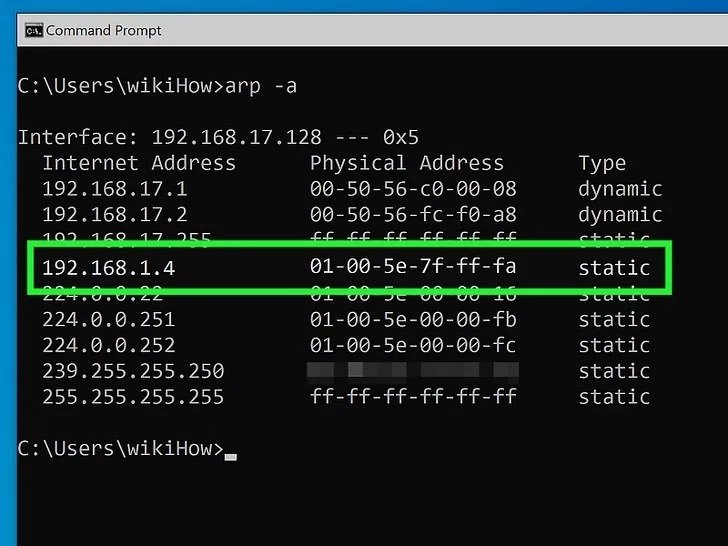Image resolution: width=728 pixels, height=546 pixels.
Task: Select the 224.0.0.251 address entry
Action: coord(109,320)
